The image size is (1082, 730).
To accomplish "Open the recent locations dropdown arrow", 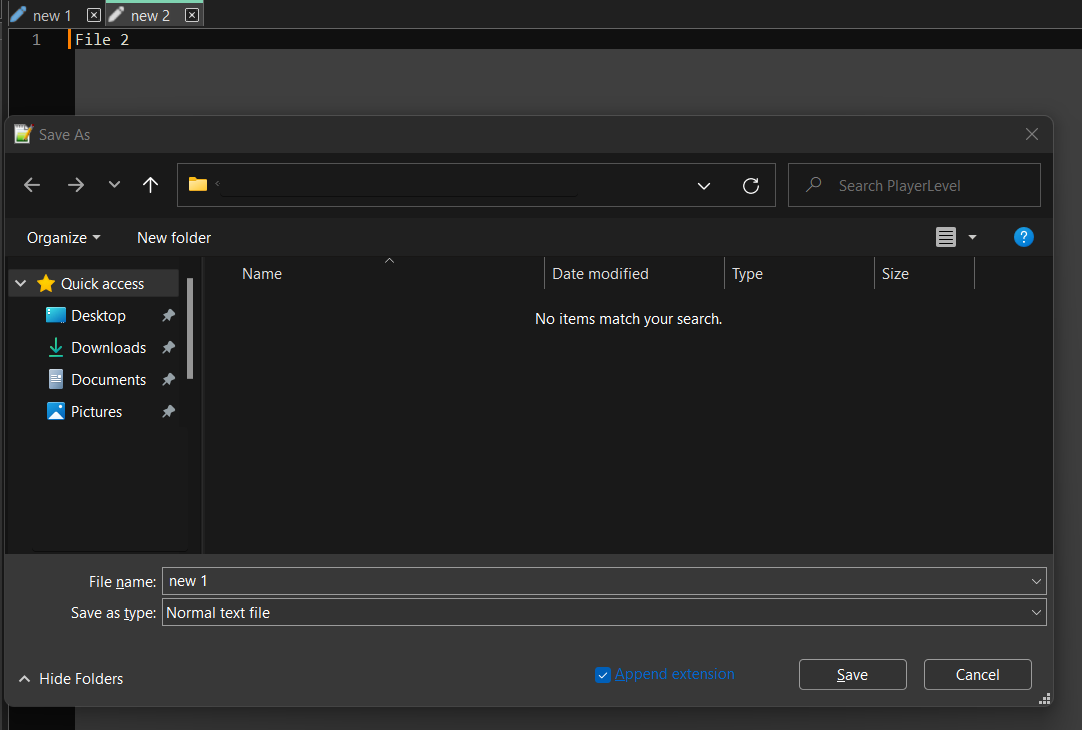I will tap(115, 184).
